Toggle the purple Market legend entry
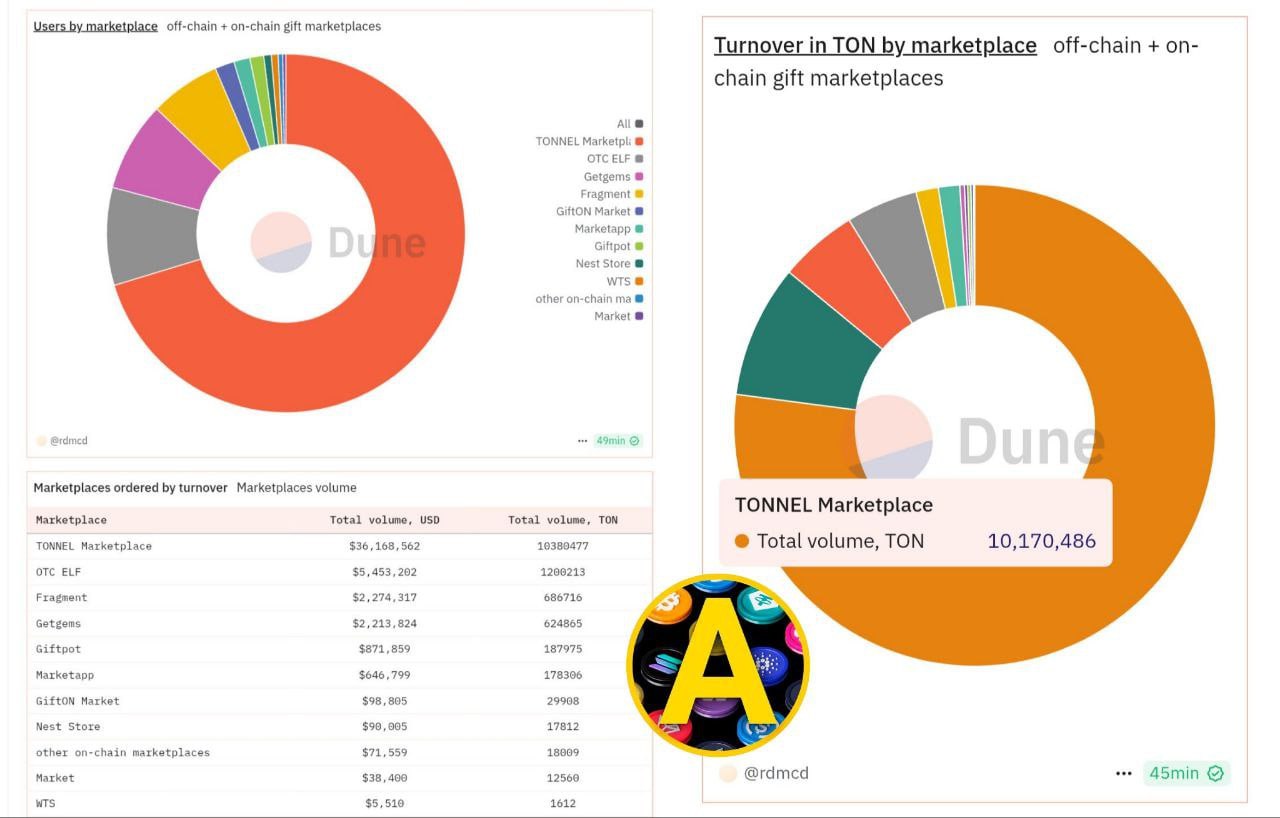Viewport: 1280px width, 818px height. (619, 316)
